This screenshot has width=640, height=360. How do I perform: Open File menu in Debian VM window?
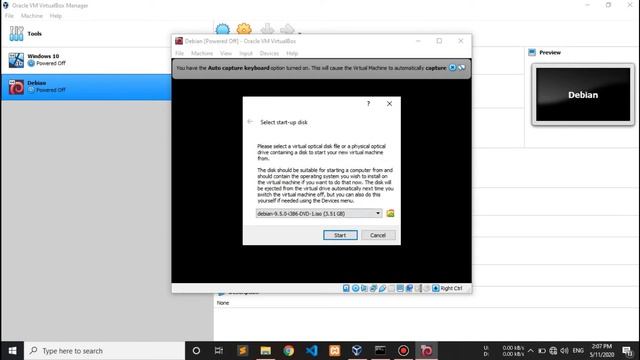point(179,53)
